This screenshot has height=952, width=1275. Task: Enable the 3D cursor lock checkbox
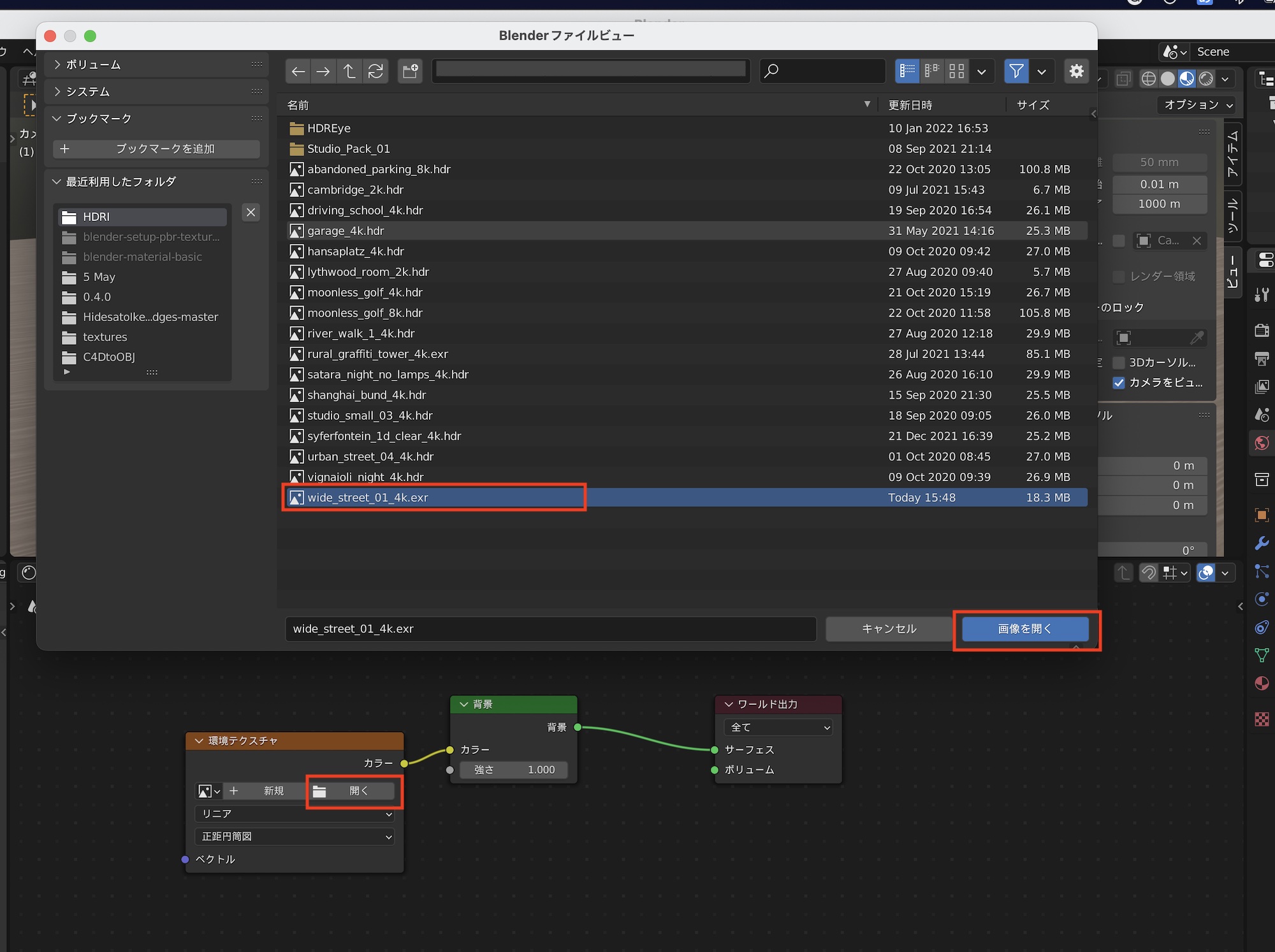pos(1119,363)
